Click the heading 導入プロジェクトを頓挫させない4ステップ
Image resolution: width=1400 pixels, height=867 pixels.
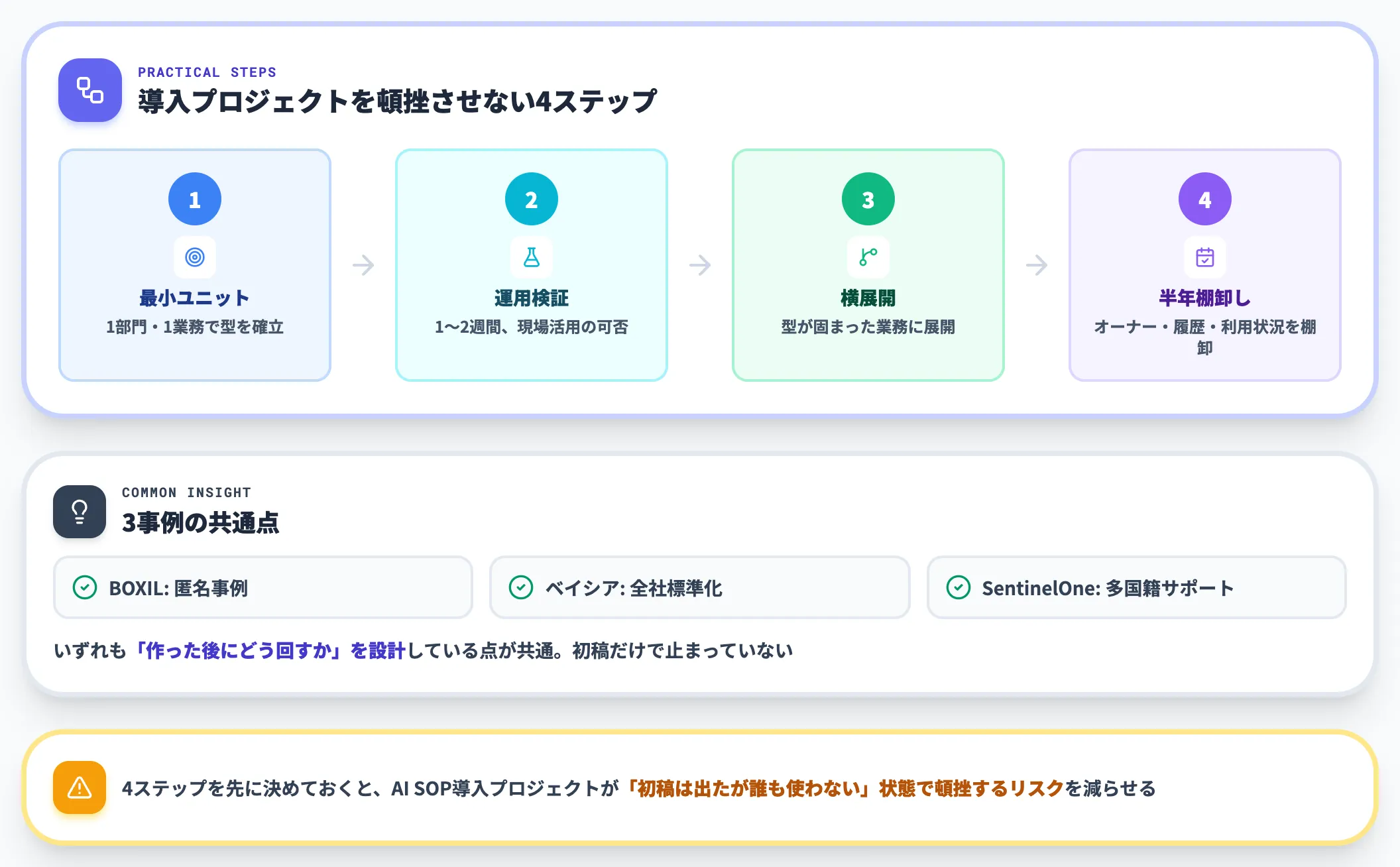coord(397,101)
